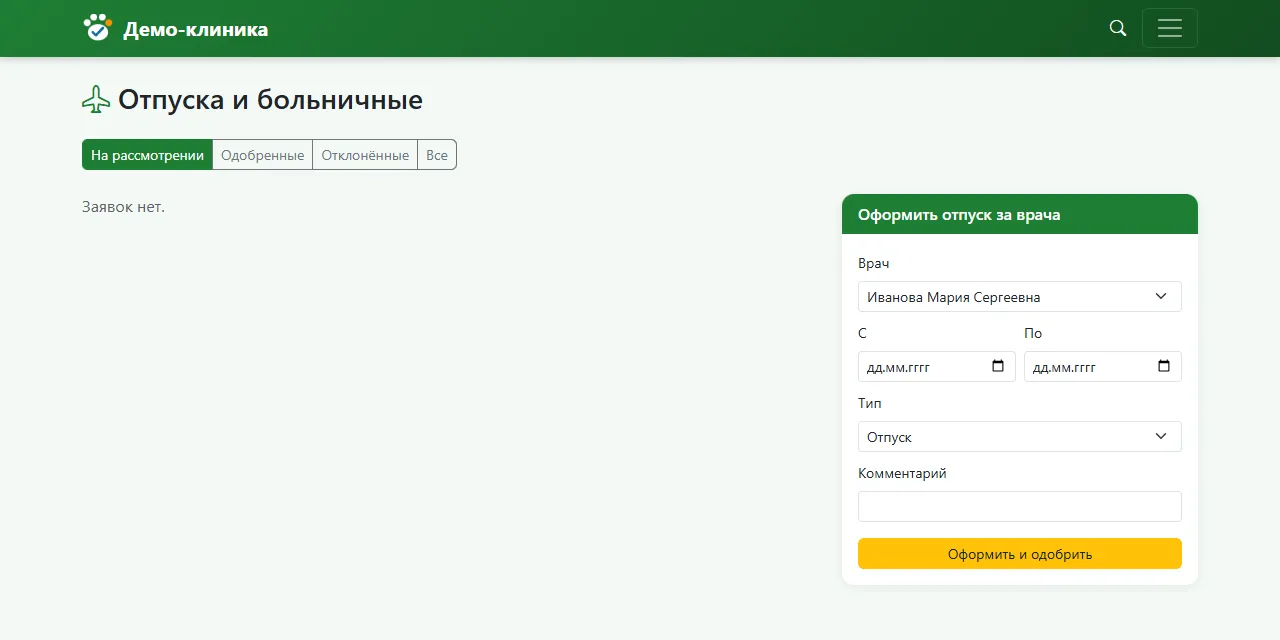The height and width of the screenshot is (640, 1280).
Task: Click the Заявок нет. text
Action: [123, 207]
